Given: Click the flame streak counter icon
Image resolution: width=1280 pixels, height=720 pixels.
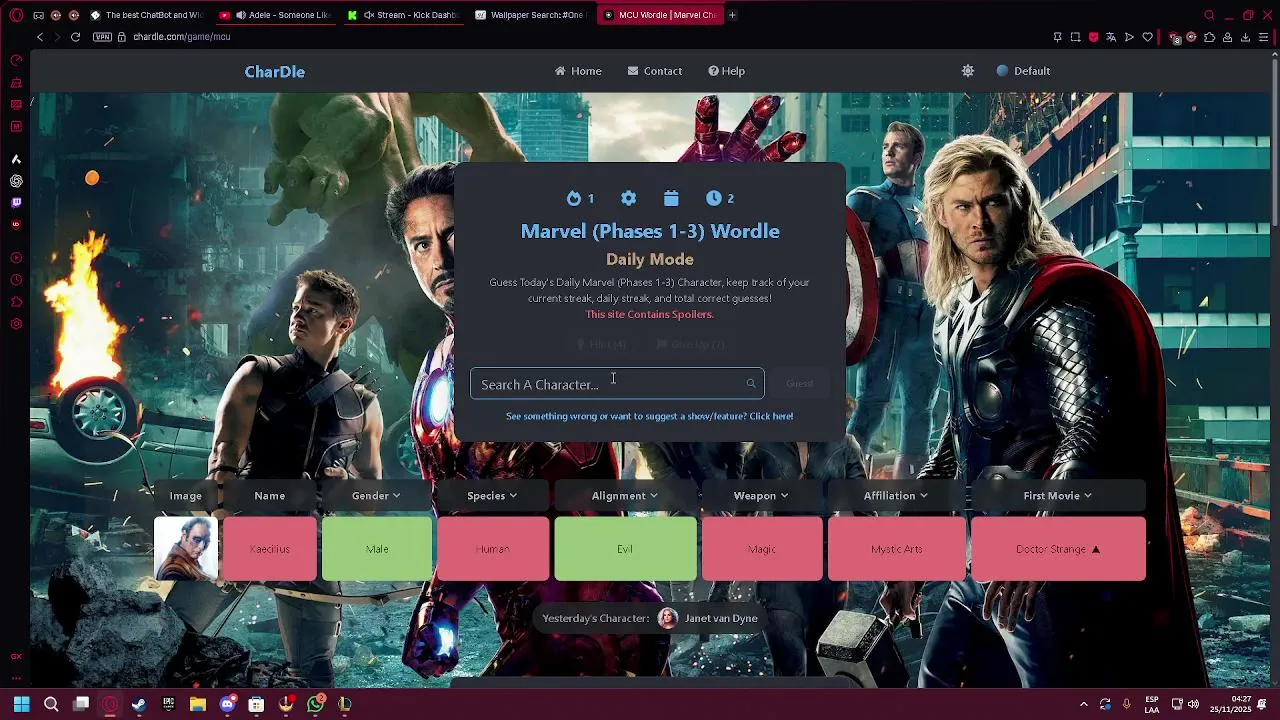Looking at the screenshot, I should click(x=574, y=198).
